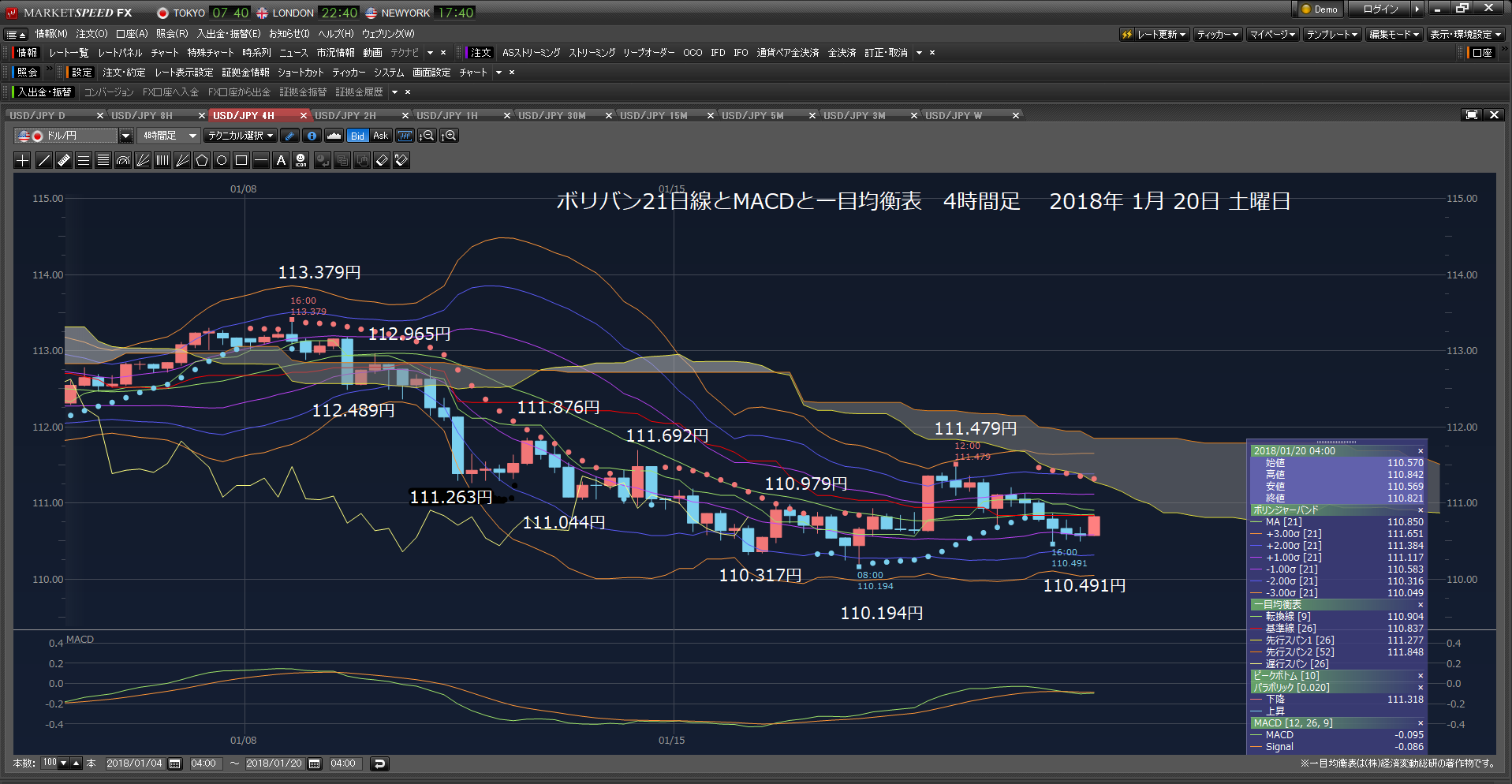This screenshot has height=784, width=1512.
Task: Switch chart type with mountain icon
Action: [334, 136]
